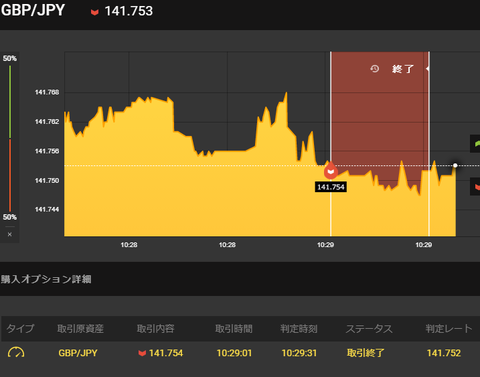Click judgment rate 141.752
This screenshot has height=377, width=480.
coord(444,353)
